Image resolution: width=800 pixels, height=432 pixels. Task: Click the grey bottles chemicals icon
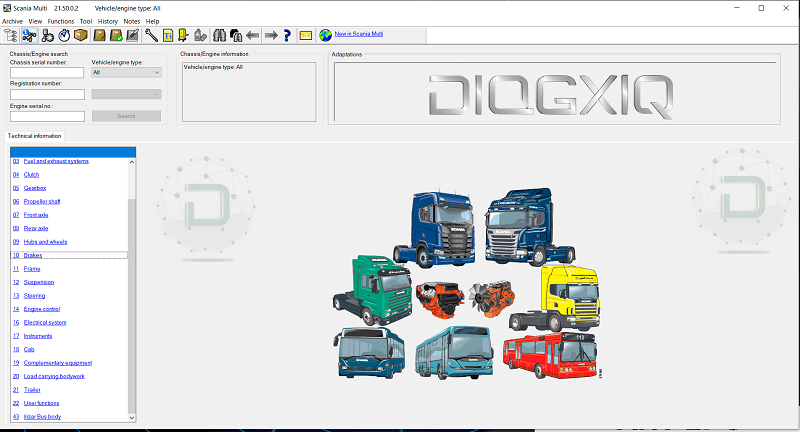pos(201,35)
